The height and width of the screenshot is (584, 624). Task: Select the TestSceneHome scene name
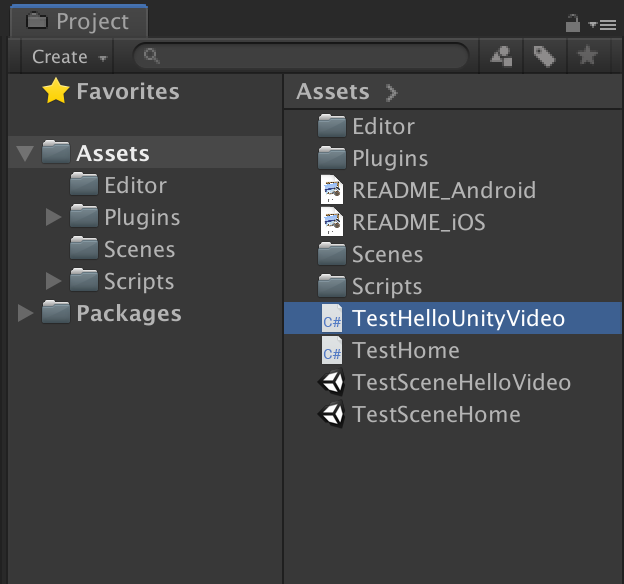(x=437, y=414)
